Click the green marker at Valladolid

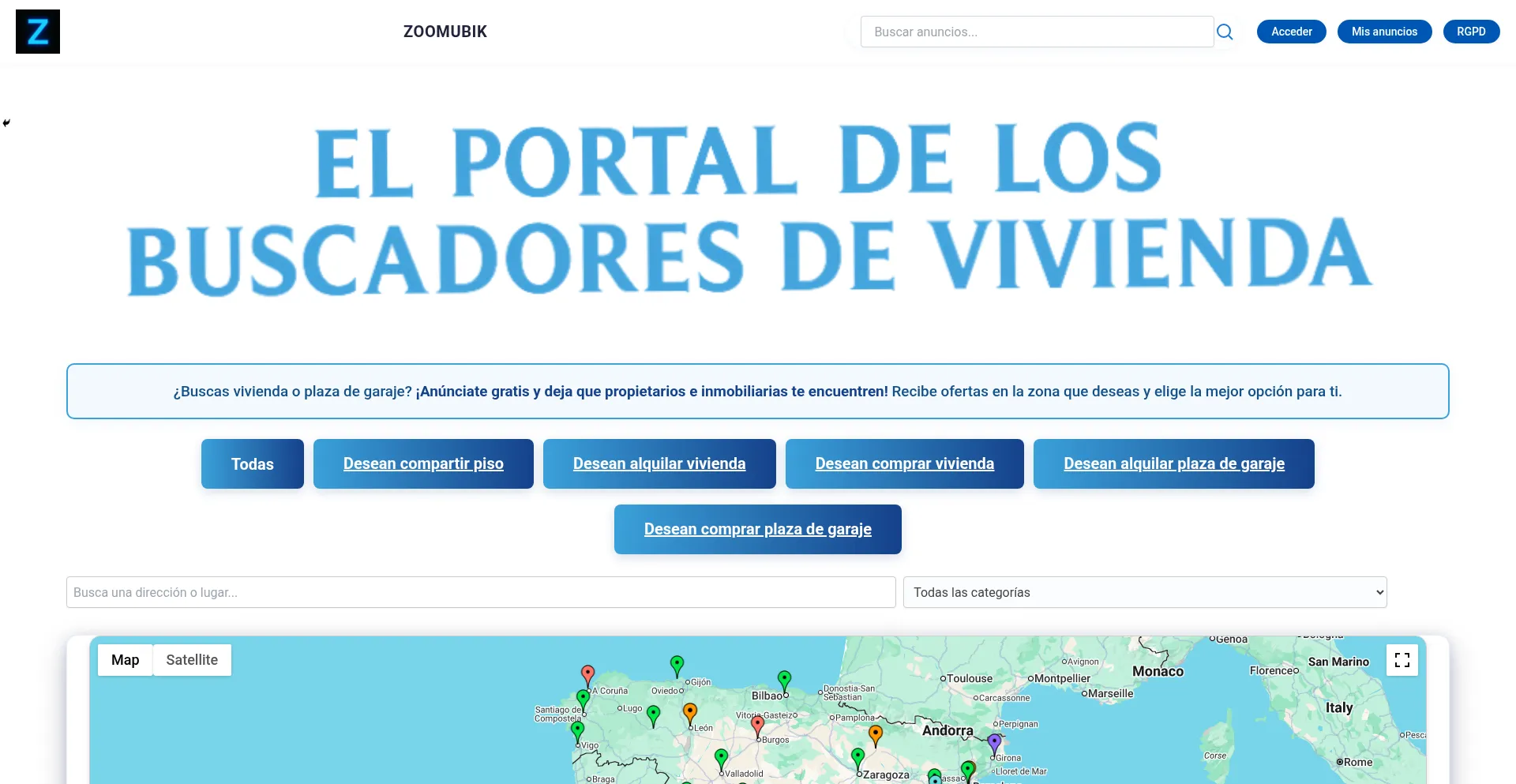[x=721, y=758]
